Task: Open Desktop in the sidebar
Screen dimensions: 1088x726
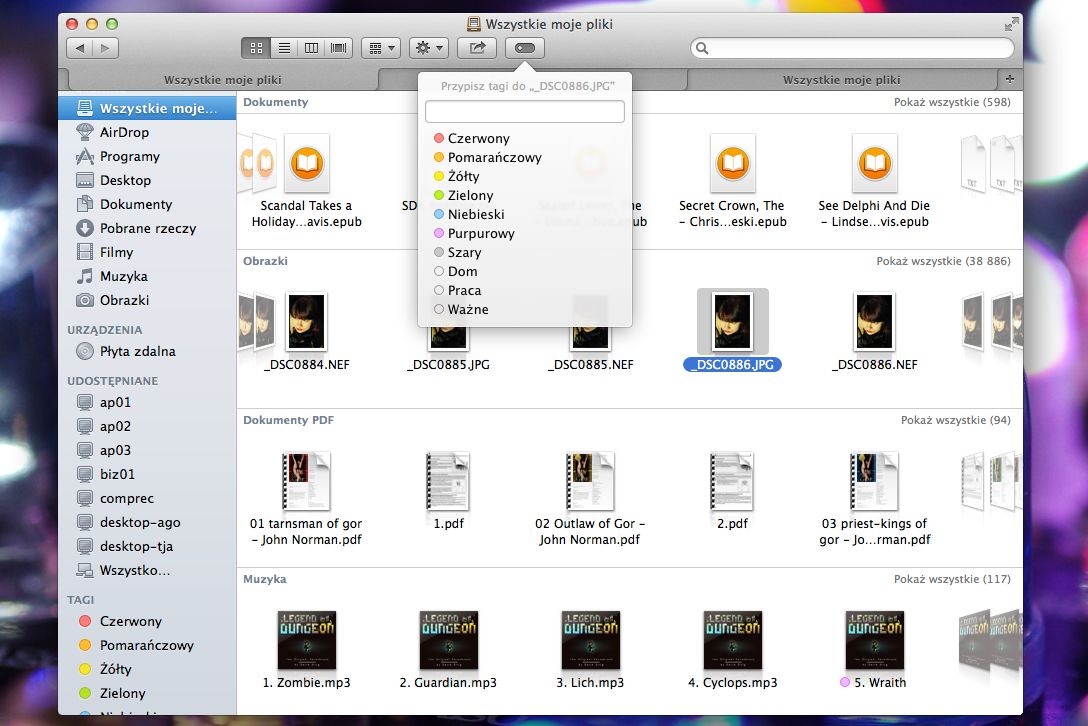Action: click(x=147, y=180)
